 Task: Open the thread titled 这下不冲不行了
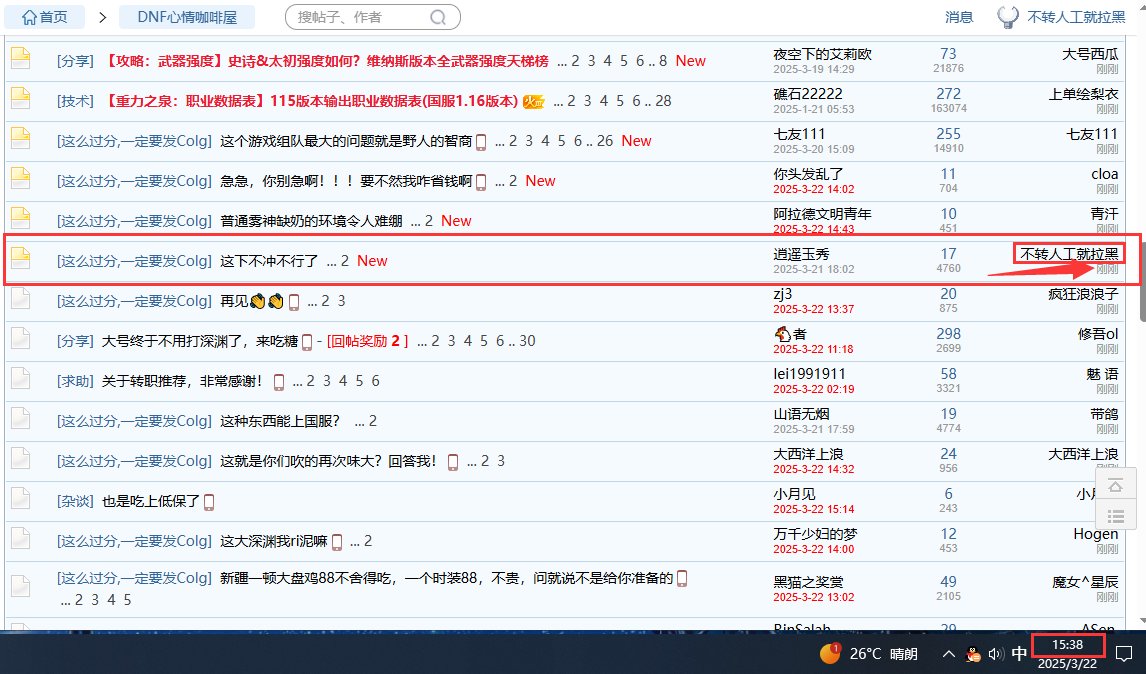269,261
